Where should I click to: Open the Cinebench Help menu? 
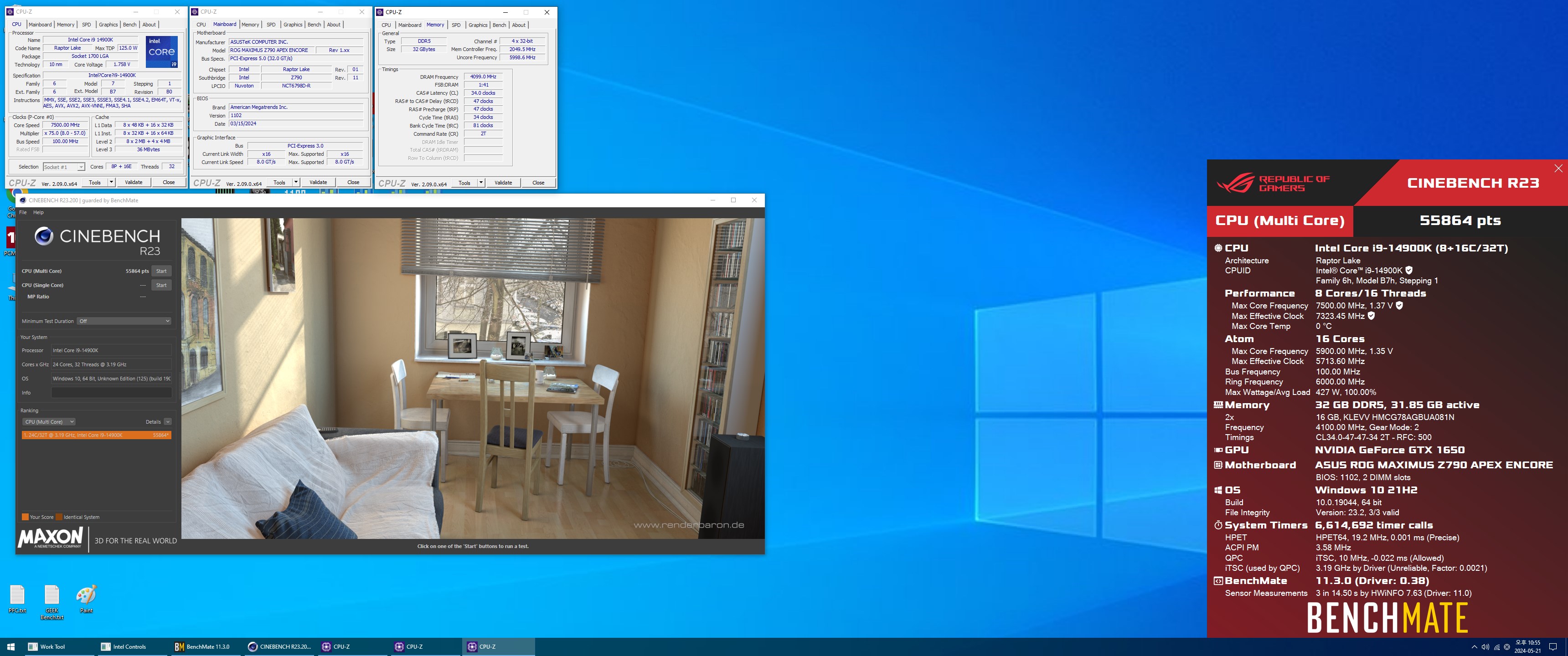click(x=38, y=212)
